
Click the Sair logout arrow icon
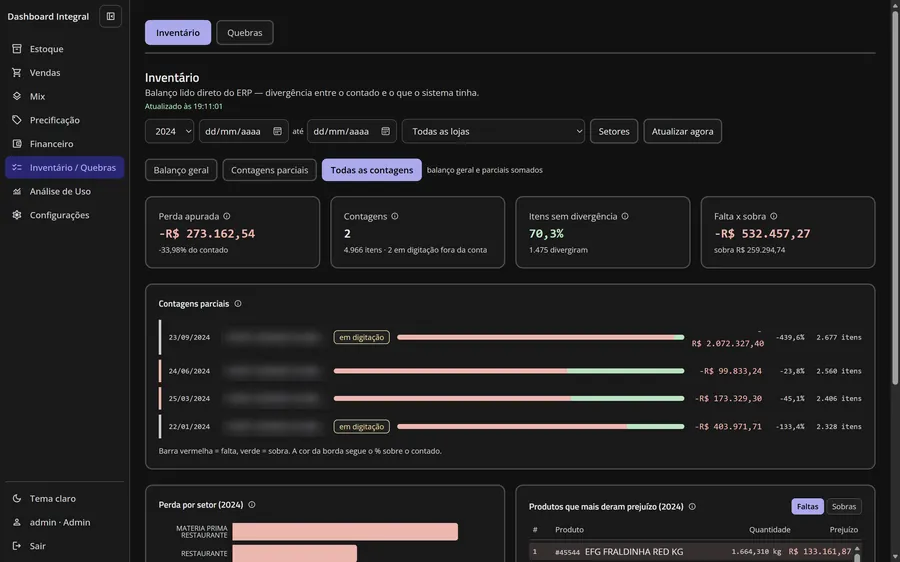[17, 546]
